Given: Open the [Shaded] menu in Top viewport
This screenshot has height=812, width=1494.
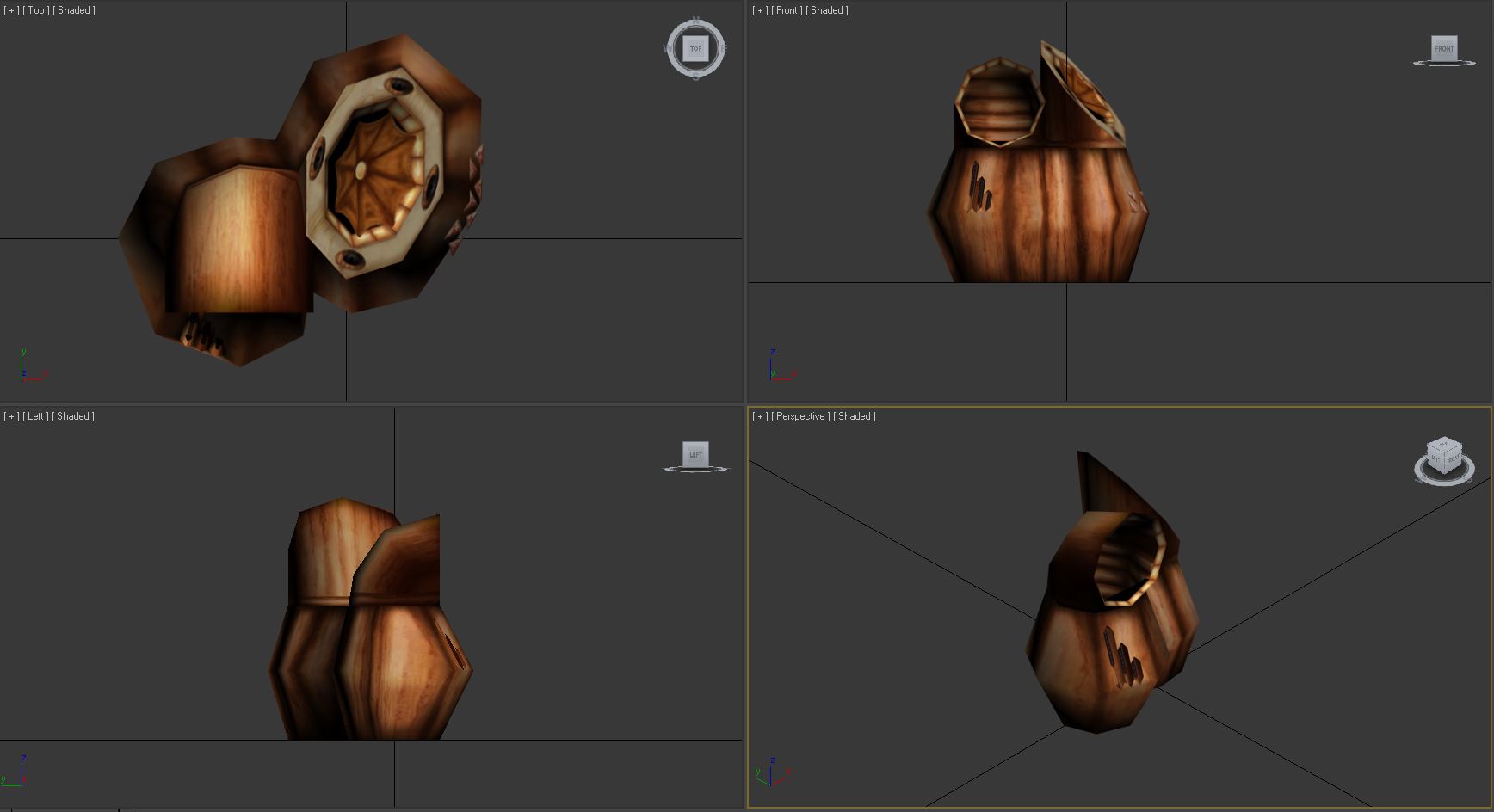Looking at the screenshot, I should 74,10.
